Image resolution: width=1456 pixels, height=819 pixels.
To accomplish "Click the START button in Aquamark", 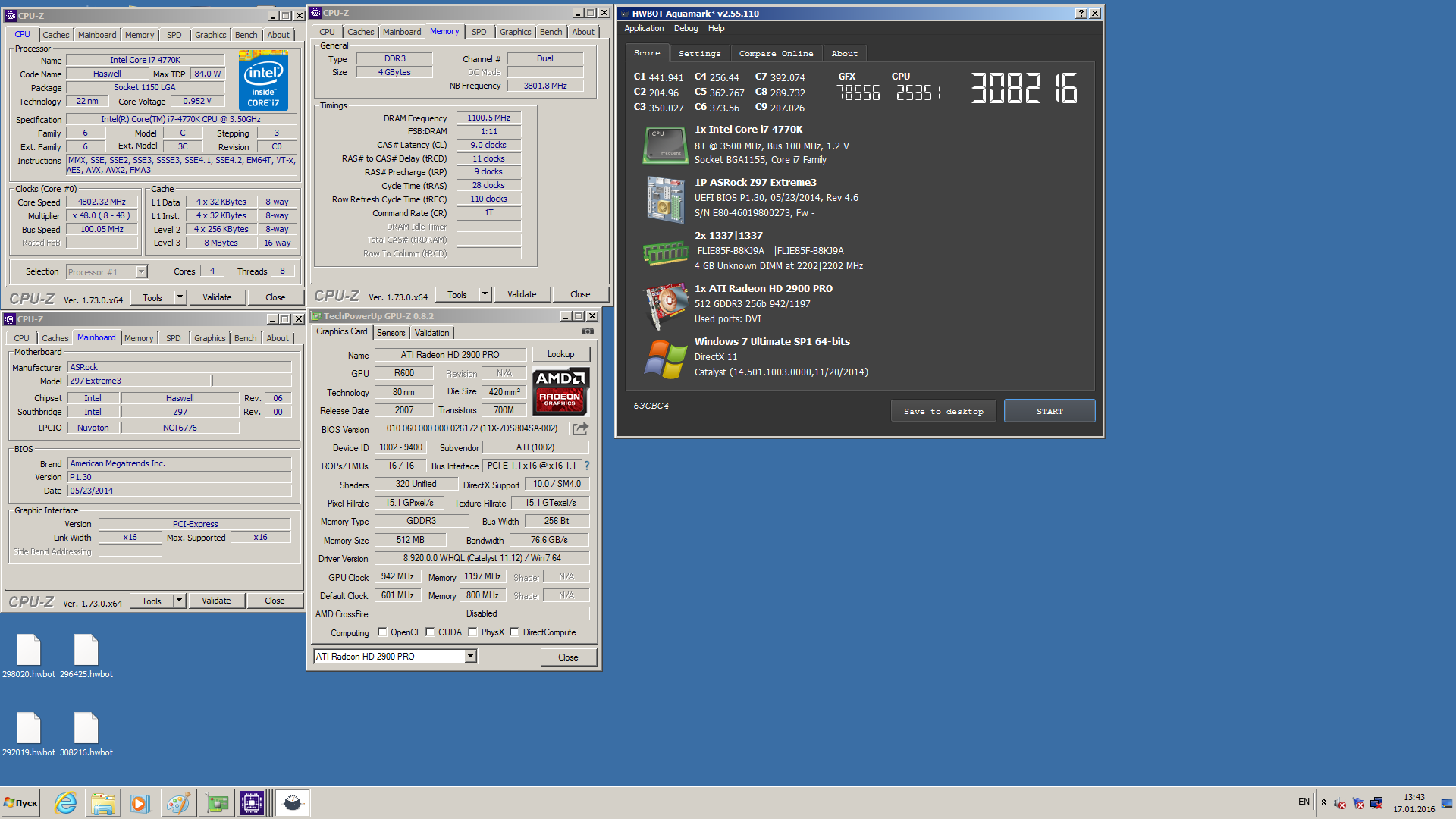I will 1050,411.
